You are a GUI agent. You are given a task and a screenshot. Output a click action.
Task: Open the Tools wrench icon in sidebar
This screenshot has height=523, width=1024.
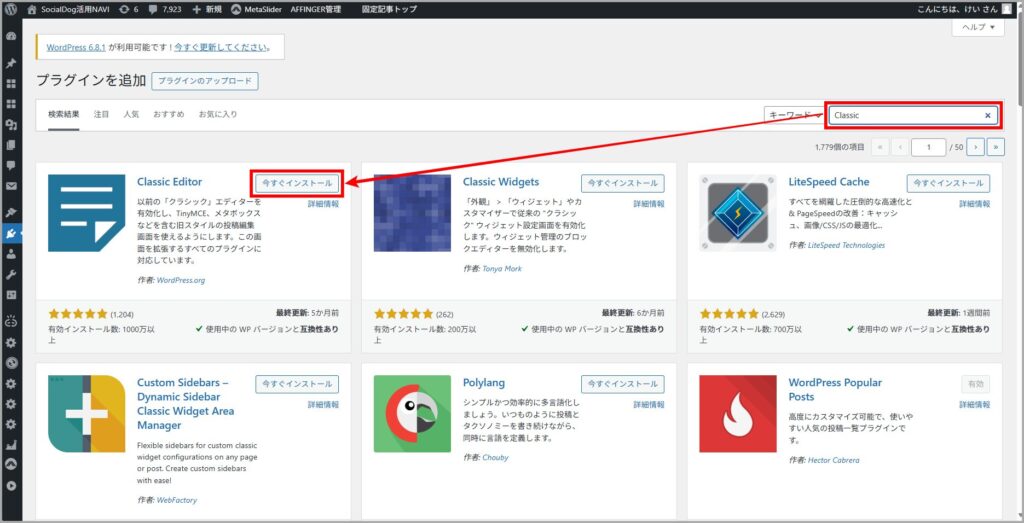[10, 275]
